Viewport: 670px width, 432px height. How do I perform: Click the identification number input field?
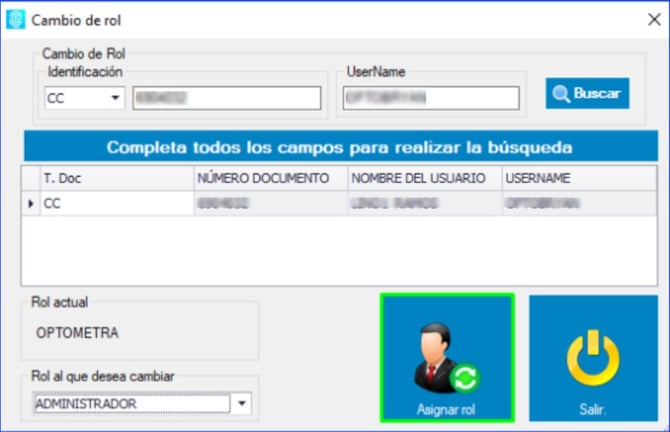226,98
